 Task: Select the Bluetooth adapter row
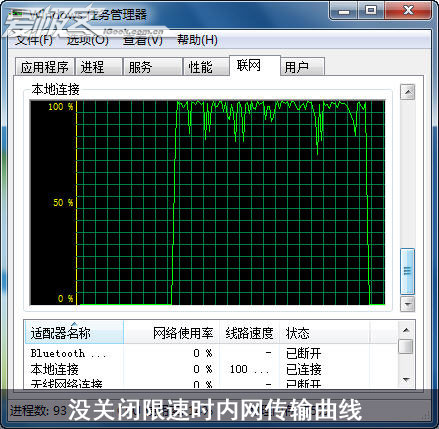coord(211,353)
